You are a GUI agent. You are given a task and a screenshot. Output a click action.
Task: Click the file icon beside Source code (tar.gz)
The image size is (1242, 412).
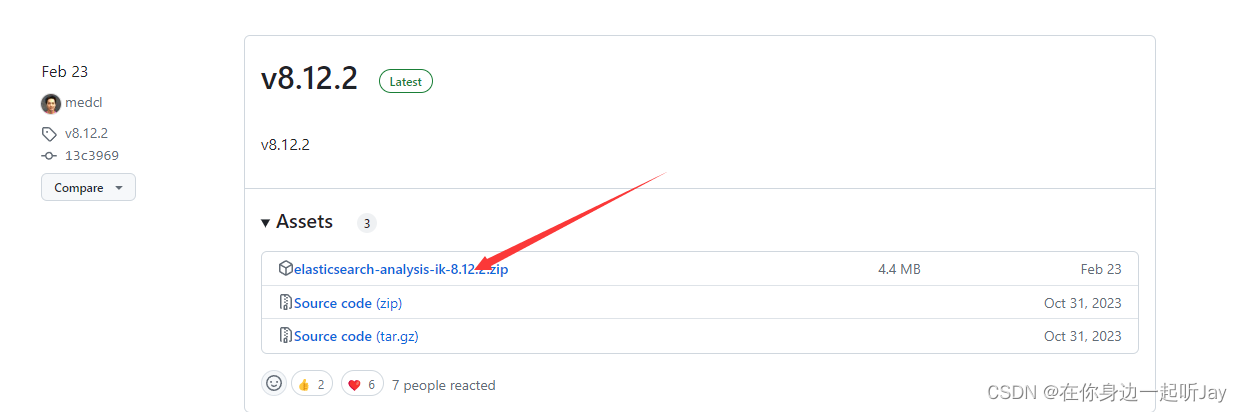click(285, 336)
